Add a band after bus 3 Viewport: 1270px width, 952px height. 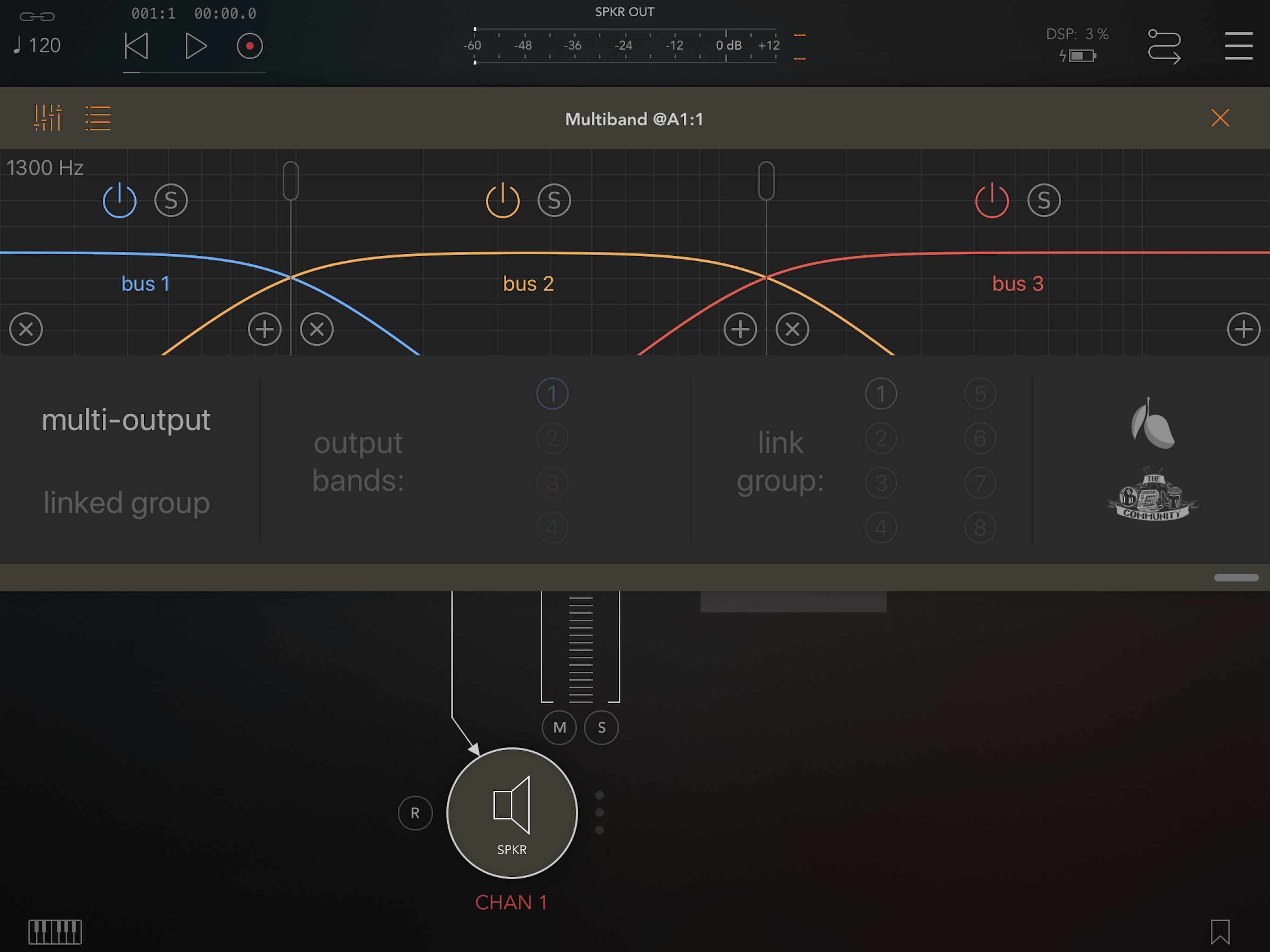pos(1243,329)
